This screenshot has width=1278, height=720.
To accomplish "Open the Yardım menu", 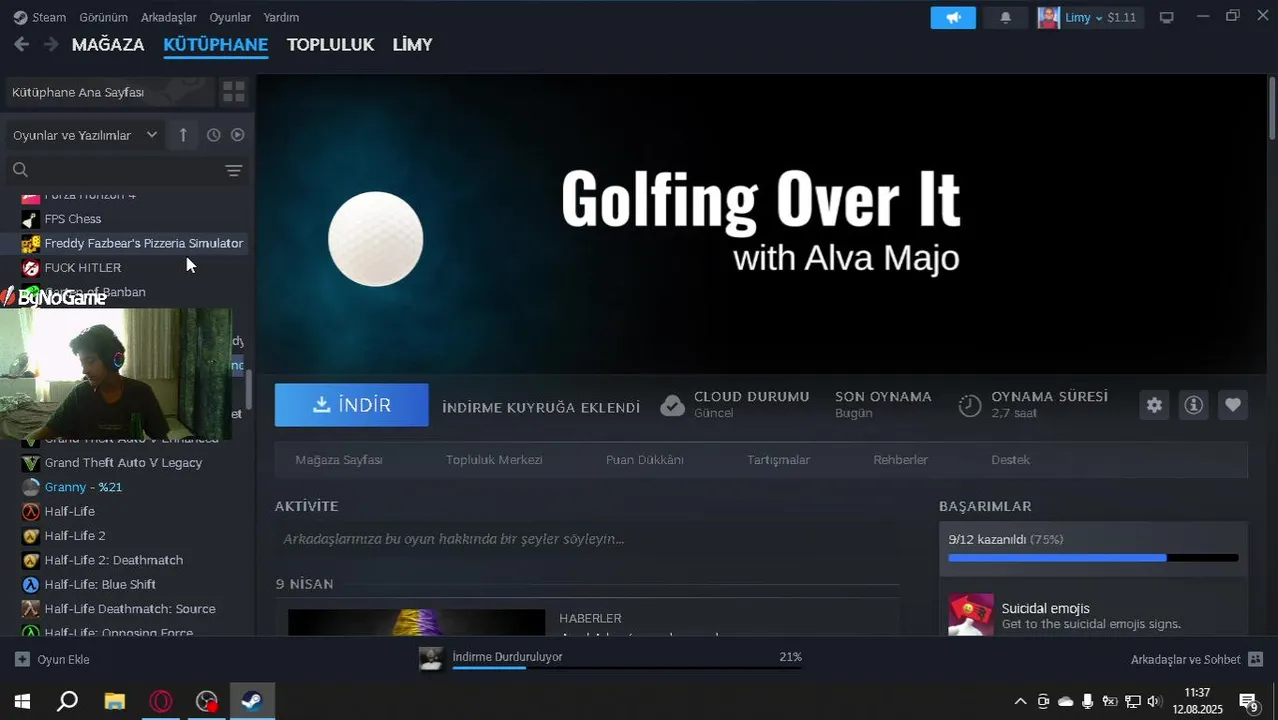I will 281,17.
